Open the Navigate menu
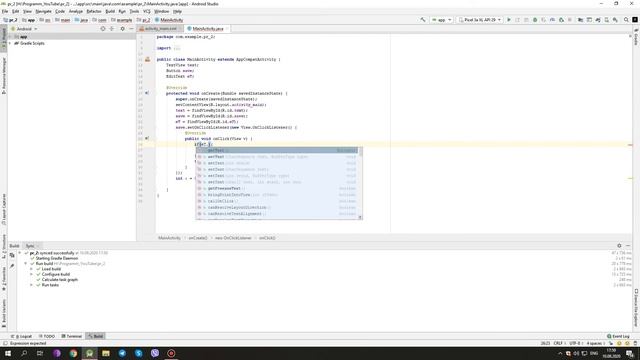 point(43,11)
